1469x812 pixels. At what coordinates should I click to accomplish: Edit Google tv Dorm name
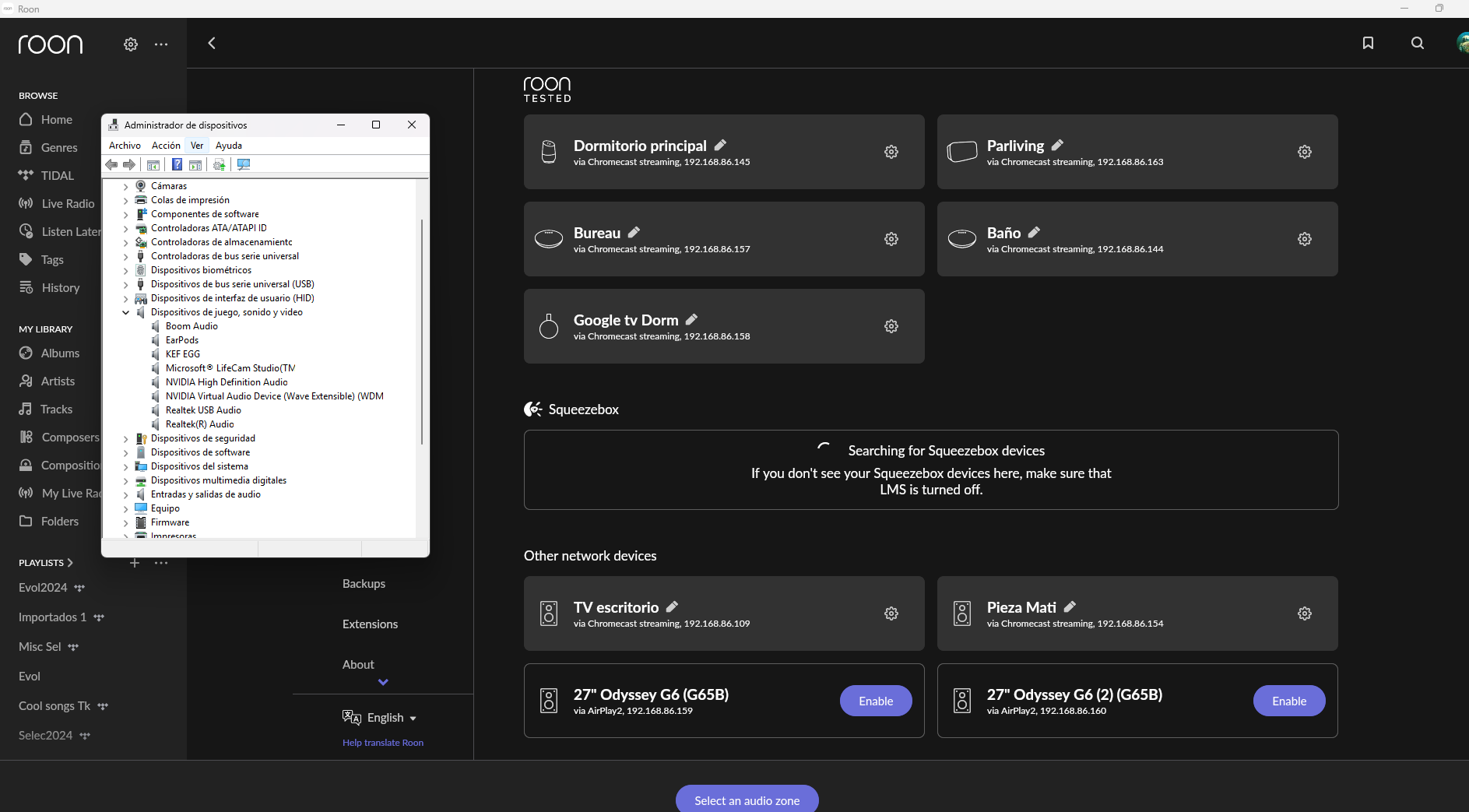(691, 319)
